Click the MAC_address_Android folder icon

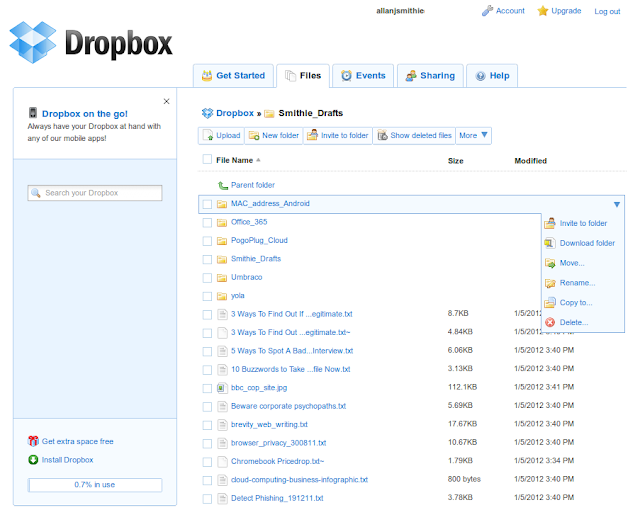[222, 204]
